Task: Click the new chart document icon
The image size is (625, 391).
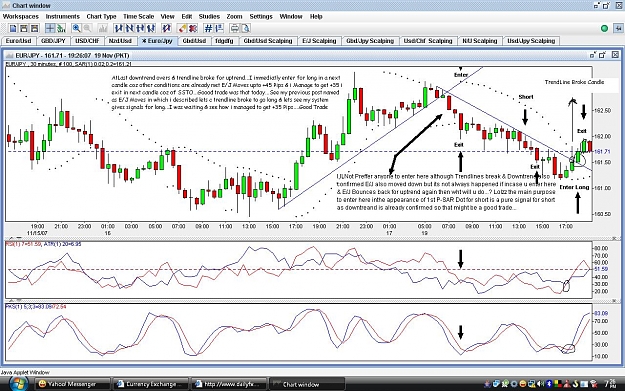Action: (13, 28)
